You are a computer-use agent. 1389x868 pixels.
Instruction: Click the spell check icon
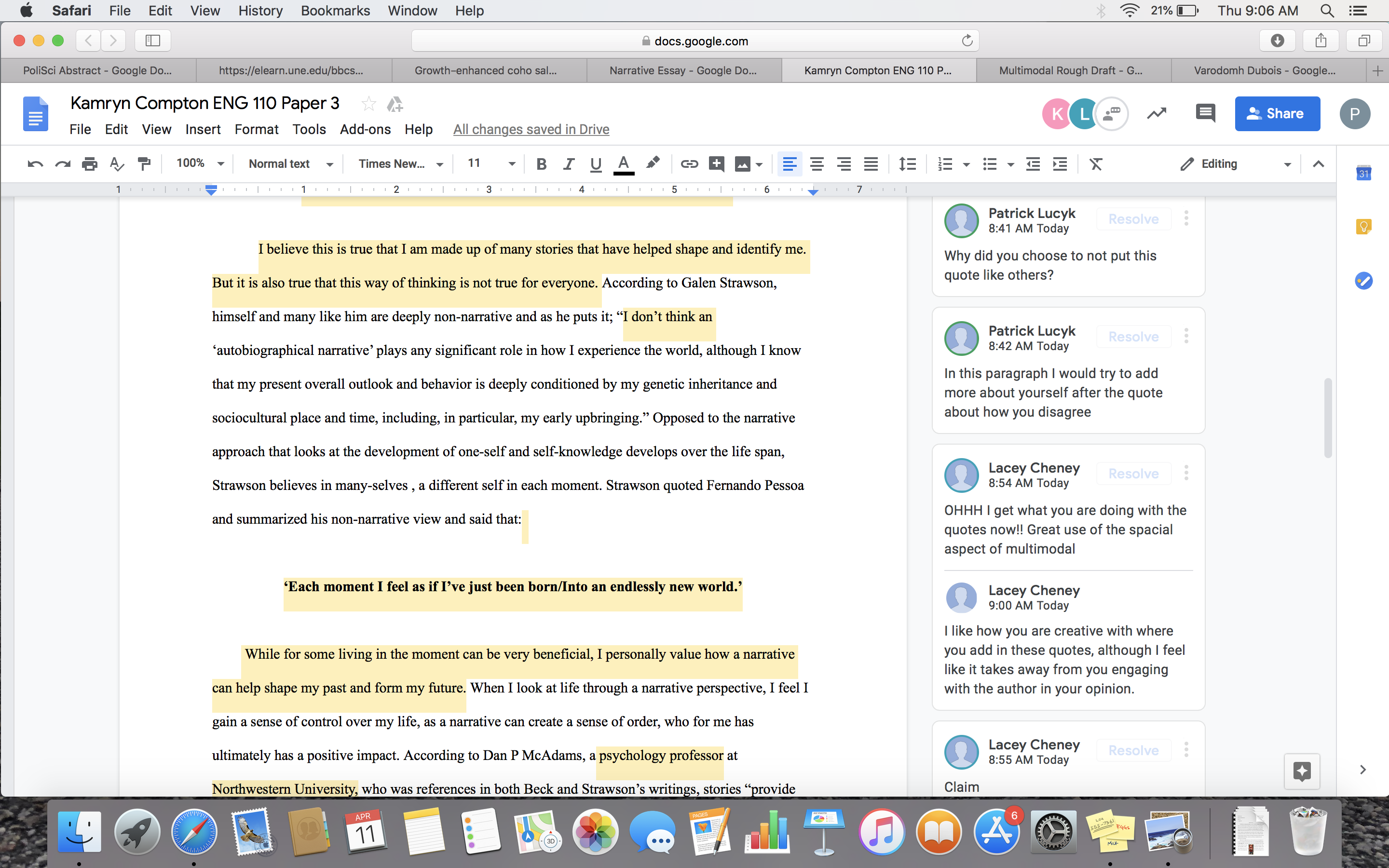click(x=117, y=164)
